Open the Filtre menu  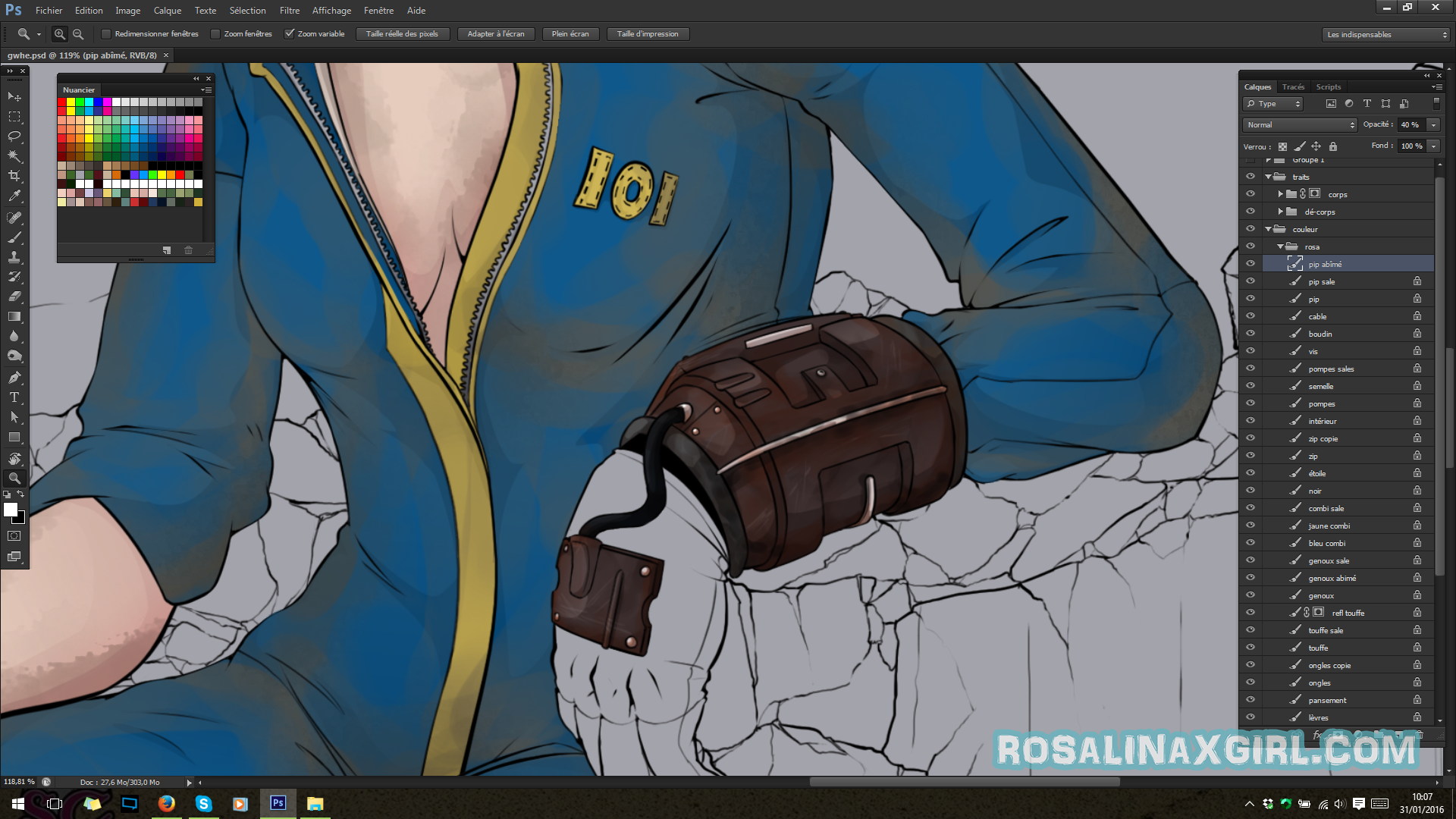tap(289, 11)
